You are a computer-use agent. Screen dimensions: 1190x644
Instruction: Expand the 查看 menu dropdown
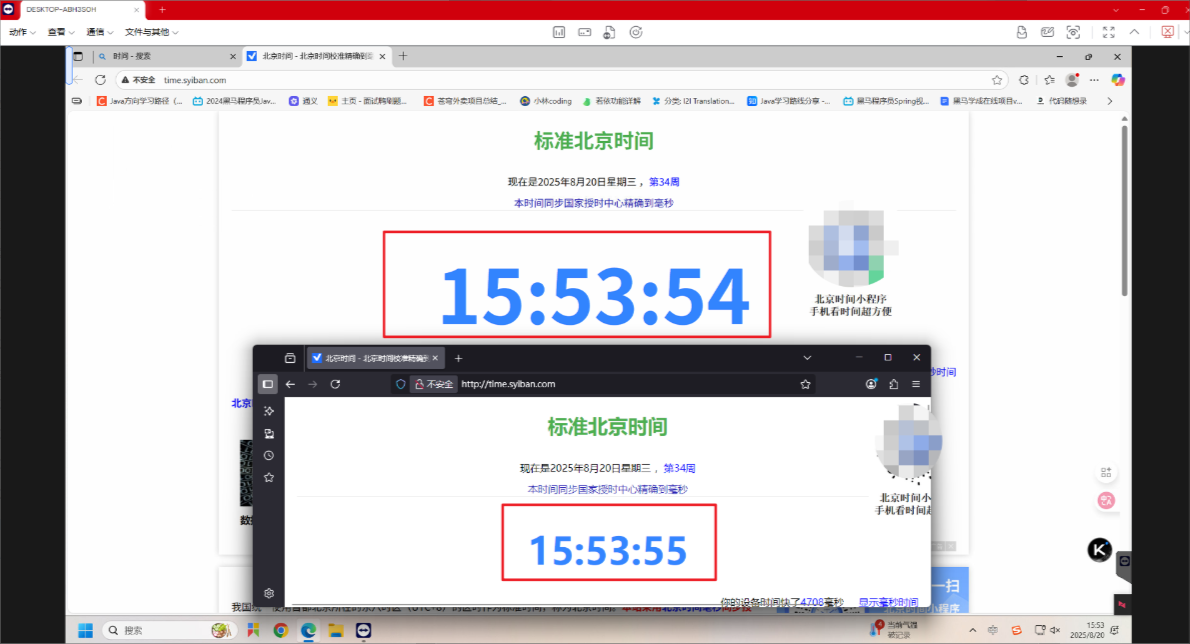tap(59, 31)
